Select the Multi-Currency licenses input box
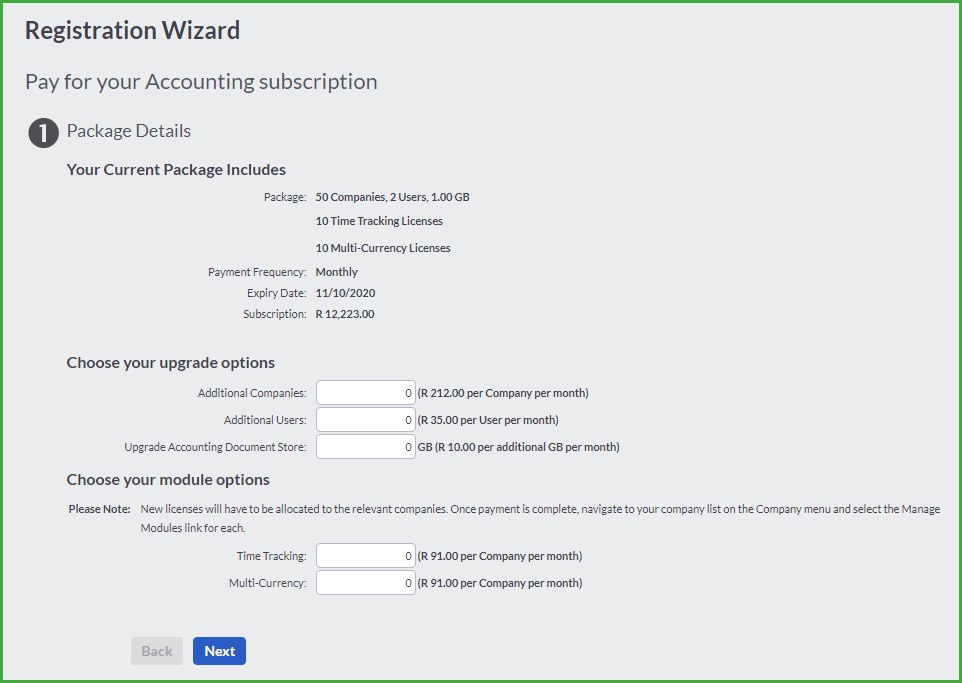The width and height of the screenshot is (962, 683). [366, 583]
